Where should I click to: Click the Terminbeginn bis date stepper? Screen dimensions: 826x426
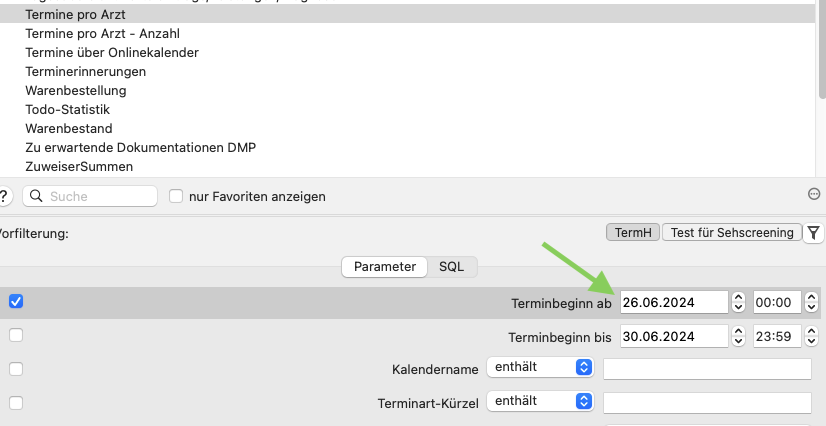[739, 336]
